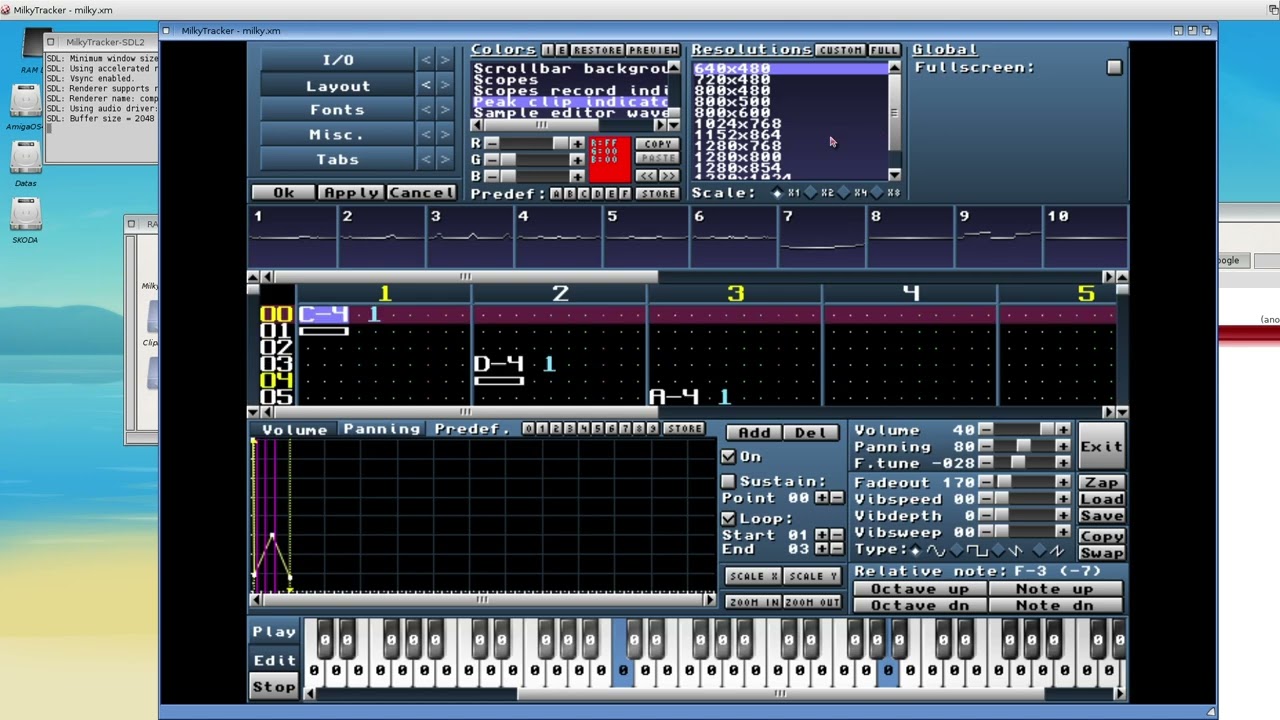Select color predefined slot A
The height and width of the screenshot is (720, 1280).
(x=556, y=193)
